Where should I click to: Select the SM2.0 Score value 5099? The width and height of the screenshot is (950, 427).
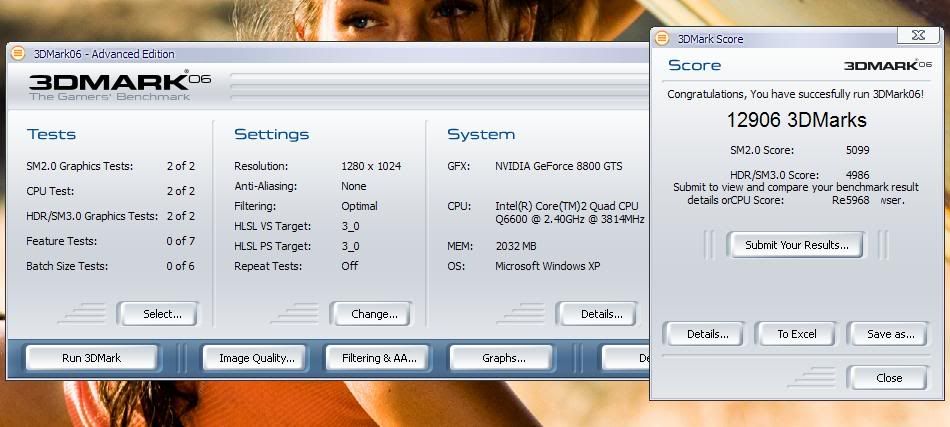click(857, 150)
